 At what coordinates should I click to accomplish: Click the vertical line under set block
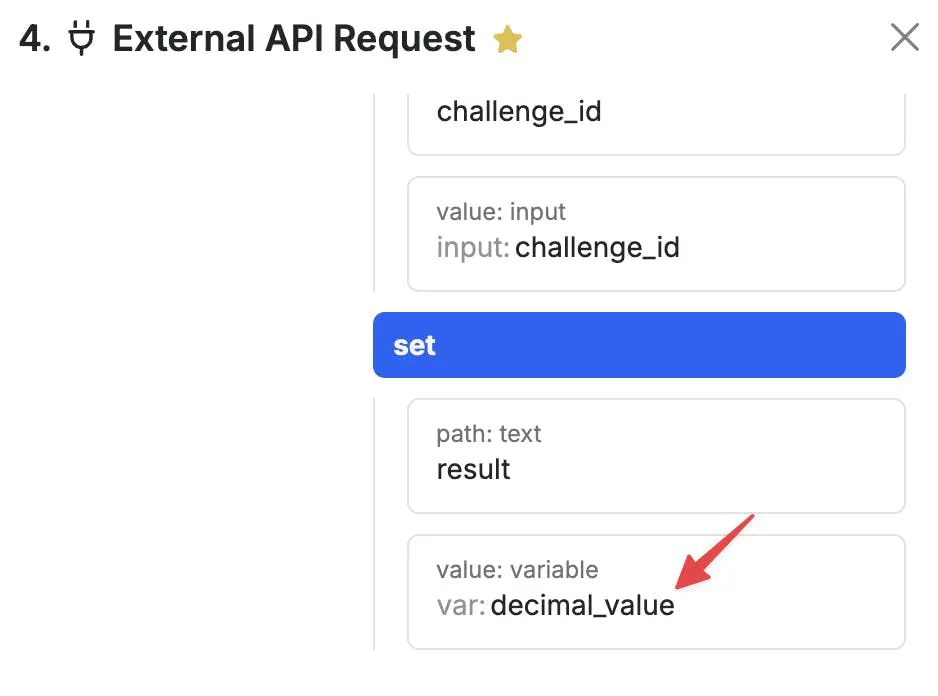375,520
